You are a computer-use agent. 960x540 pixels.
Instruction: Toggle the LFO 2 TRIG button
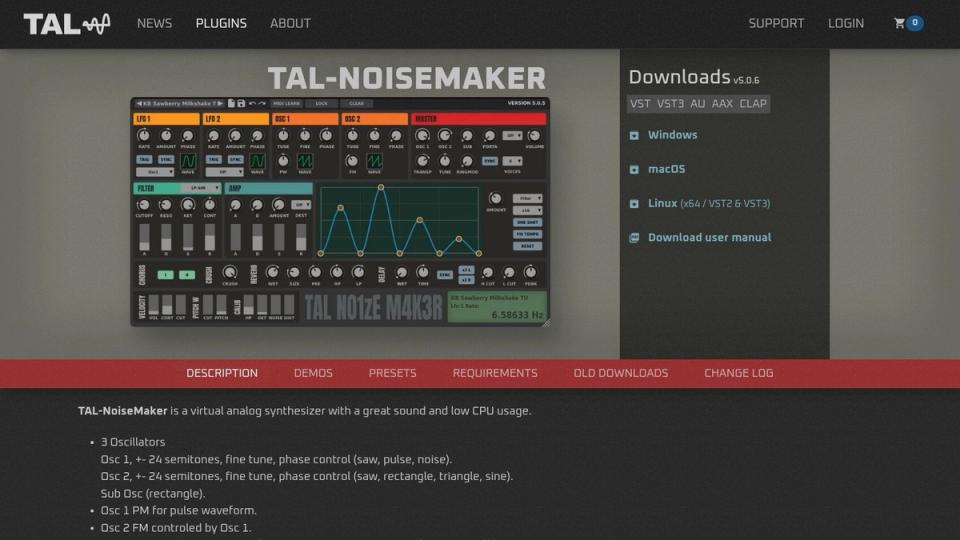213,159
